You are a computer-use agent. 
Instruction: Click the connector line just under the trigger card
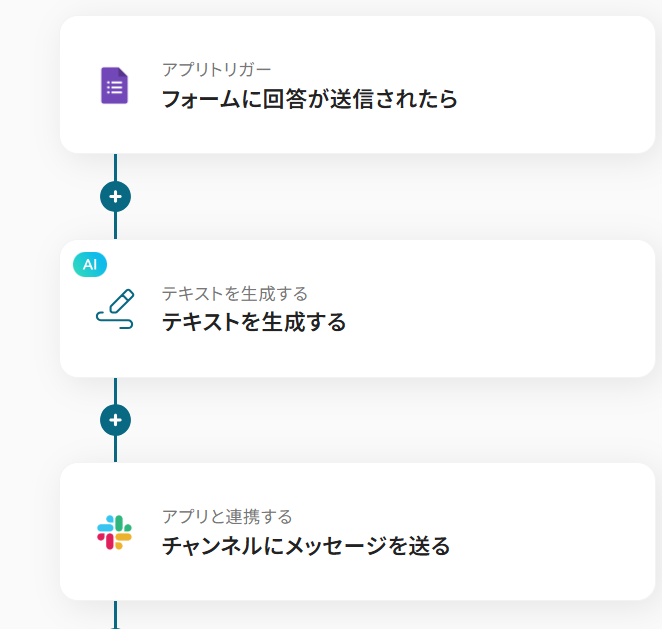(116, 166)
